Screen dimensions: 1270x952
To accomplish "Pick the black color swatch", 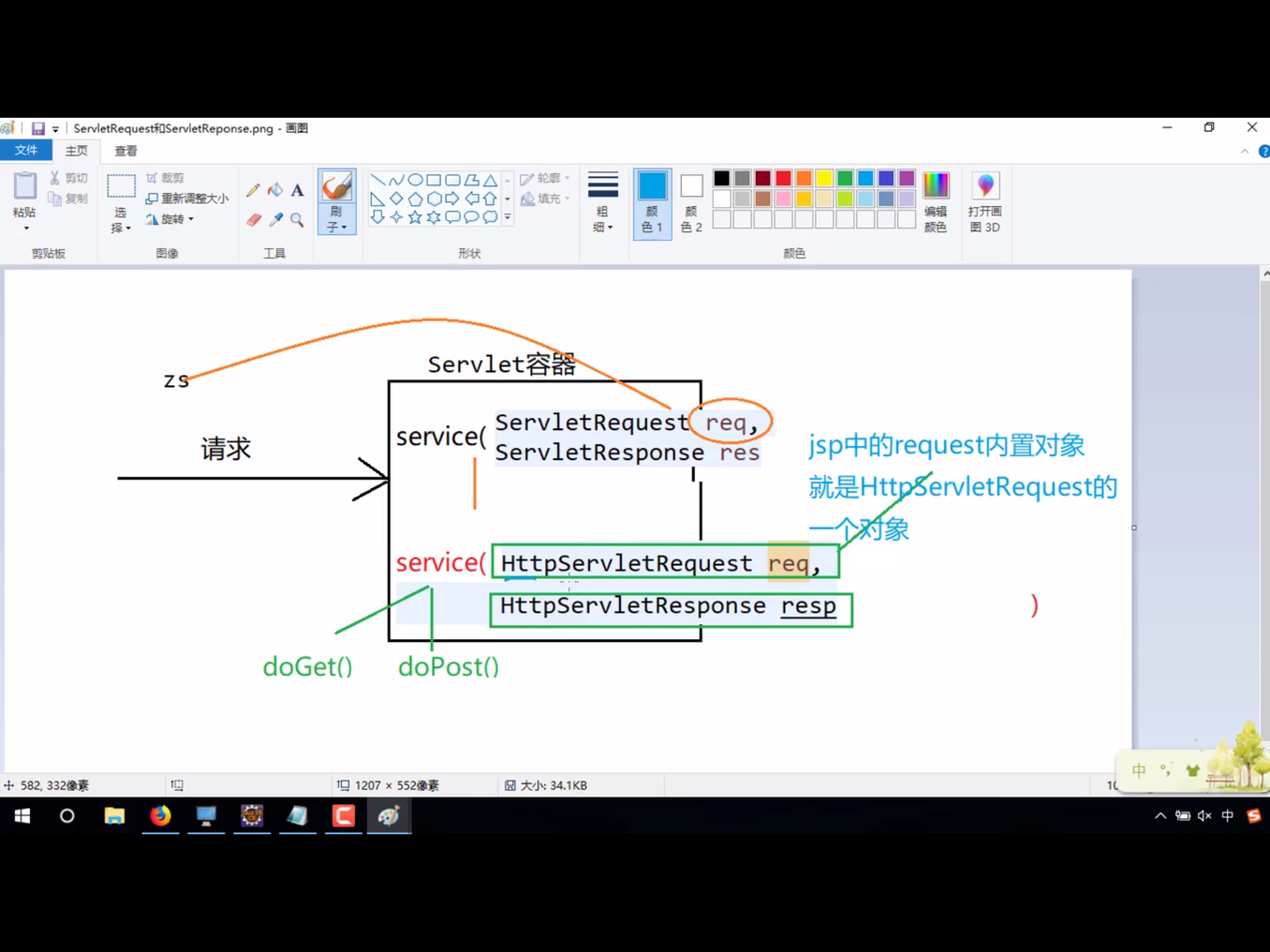I will (722, 178).
